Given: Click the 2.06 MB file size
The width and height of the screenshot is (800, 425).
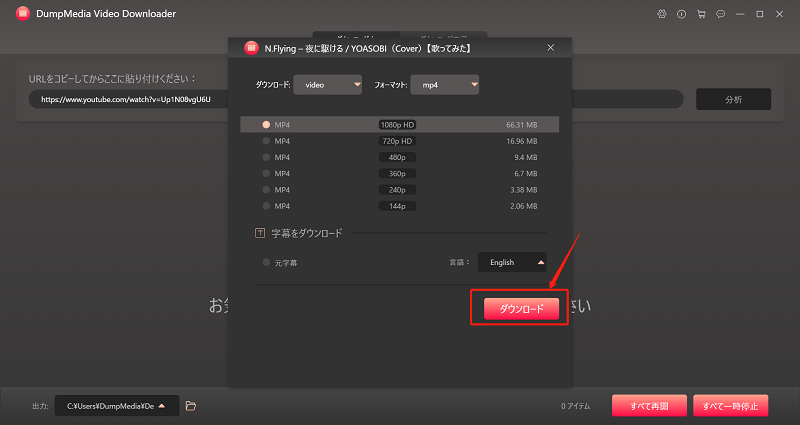Looking at the screenshot, I should tap(523, 206).
